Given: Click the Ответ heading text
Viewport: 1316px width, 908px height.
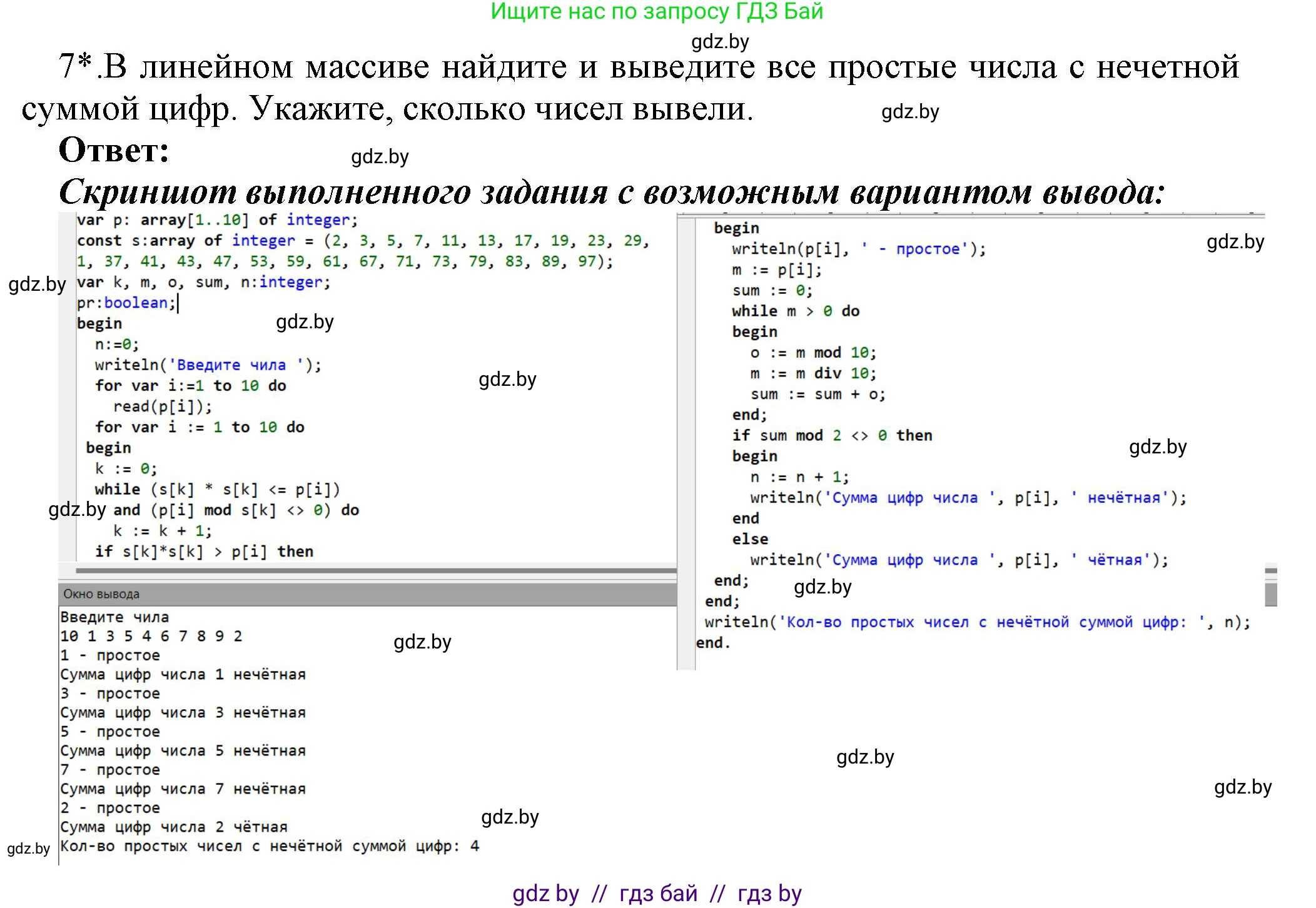Looking at the screenshot, I should tap(114, 152).
